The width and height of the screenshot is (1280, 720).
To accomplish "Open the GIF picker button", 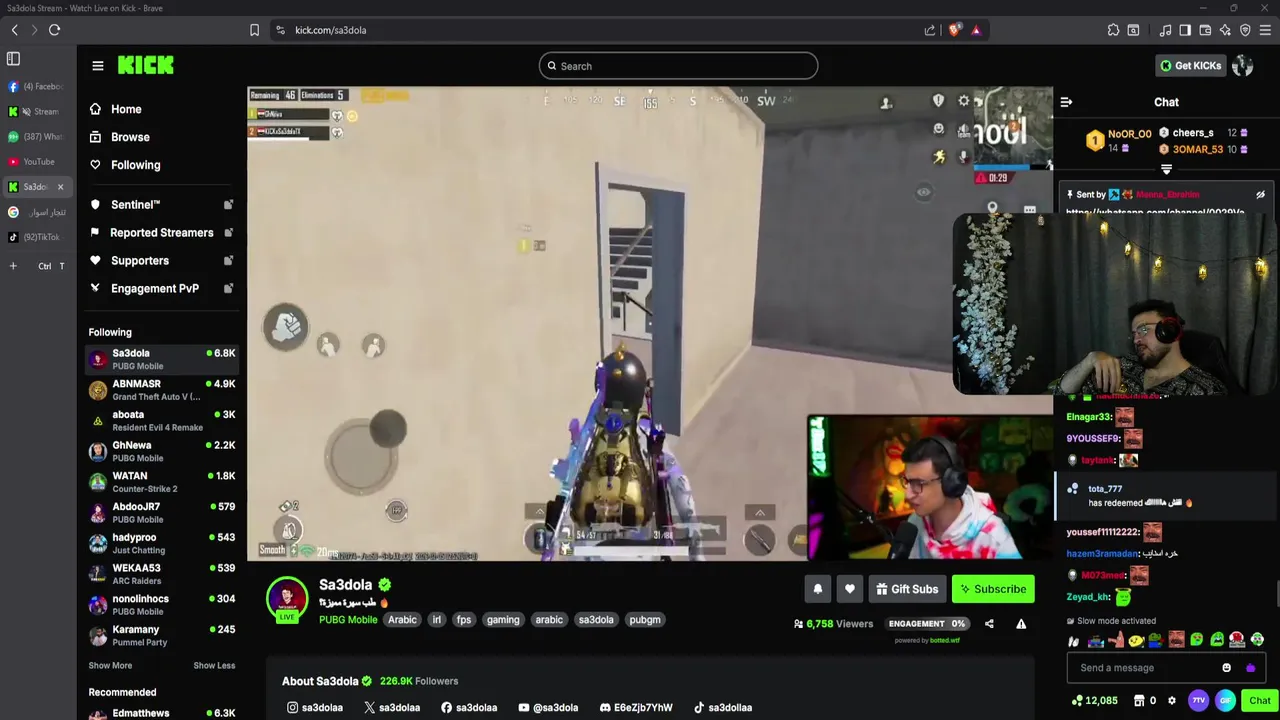I will tap(1225, 701).
